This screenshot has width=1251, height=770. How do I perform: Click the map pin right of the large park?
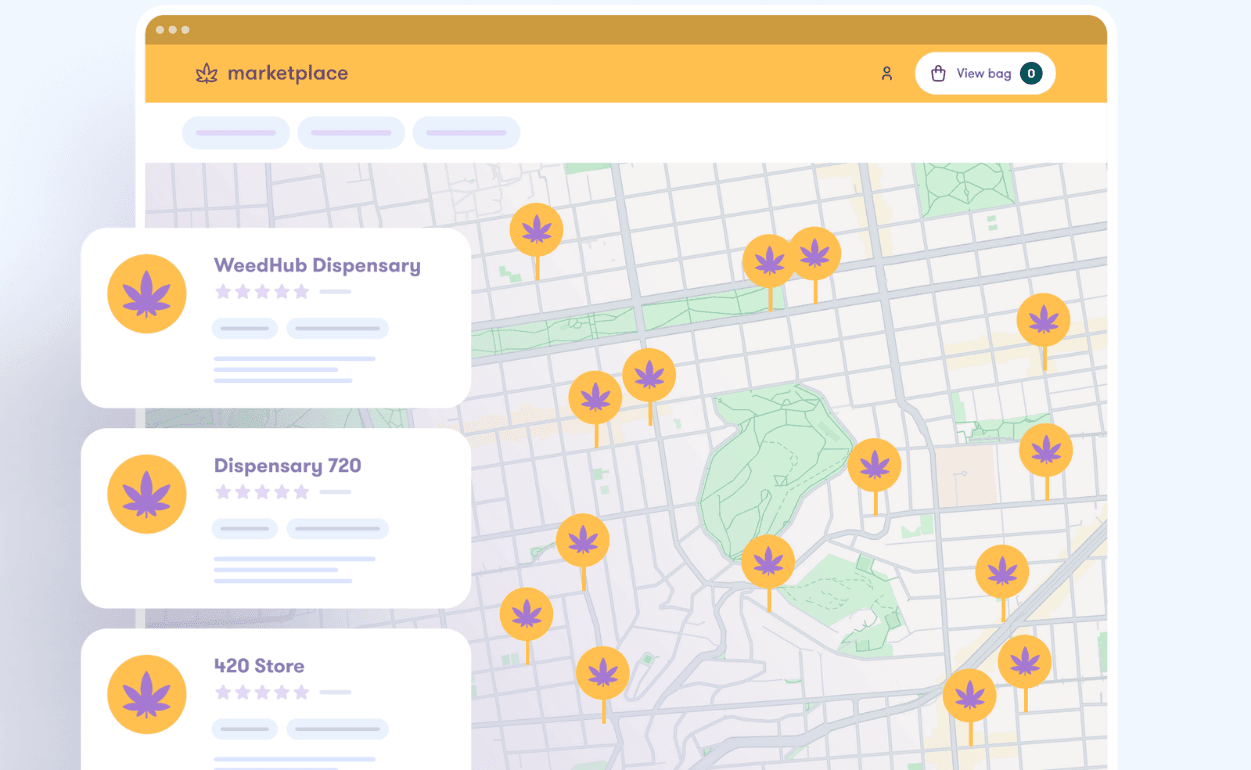coord(875,465)
